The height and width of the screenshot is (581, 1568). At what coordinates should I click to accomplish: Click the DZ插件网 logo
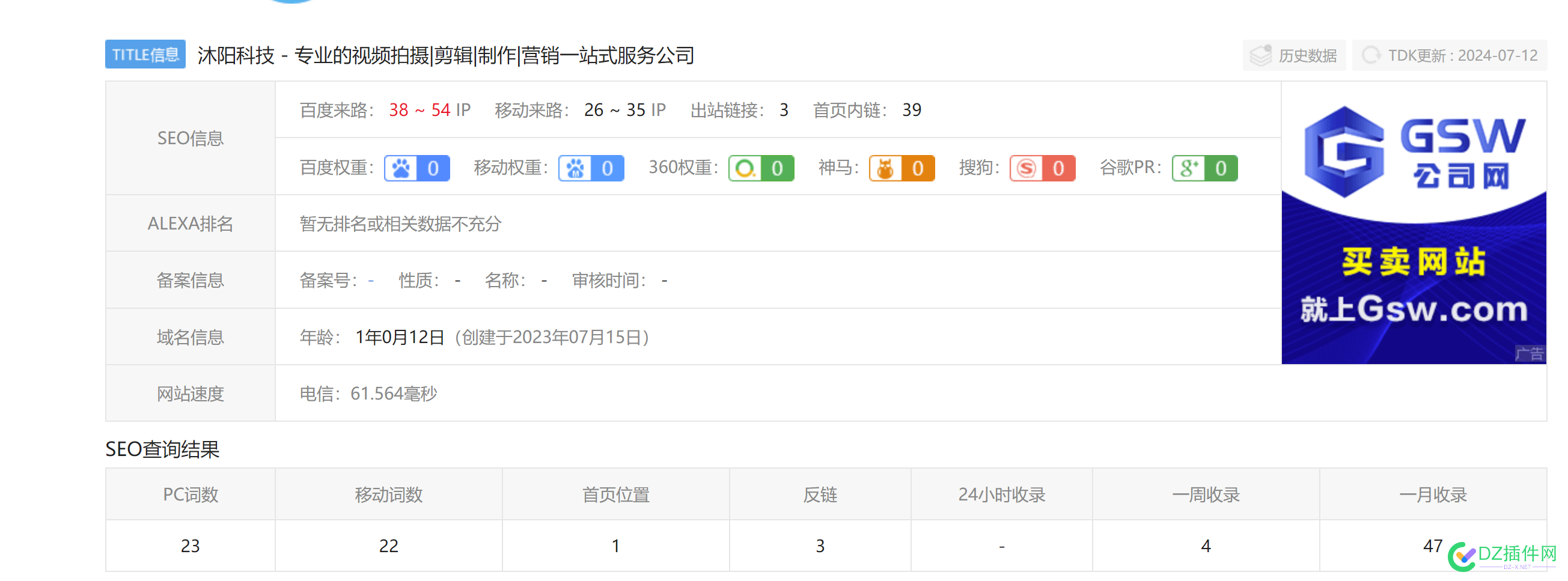(1502, 555)
